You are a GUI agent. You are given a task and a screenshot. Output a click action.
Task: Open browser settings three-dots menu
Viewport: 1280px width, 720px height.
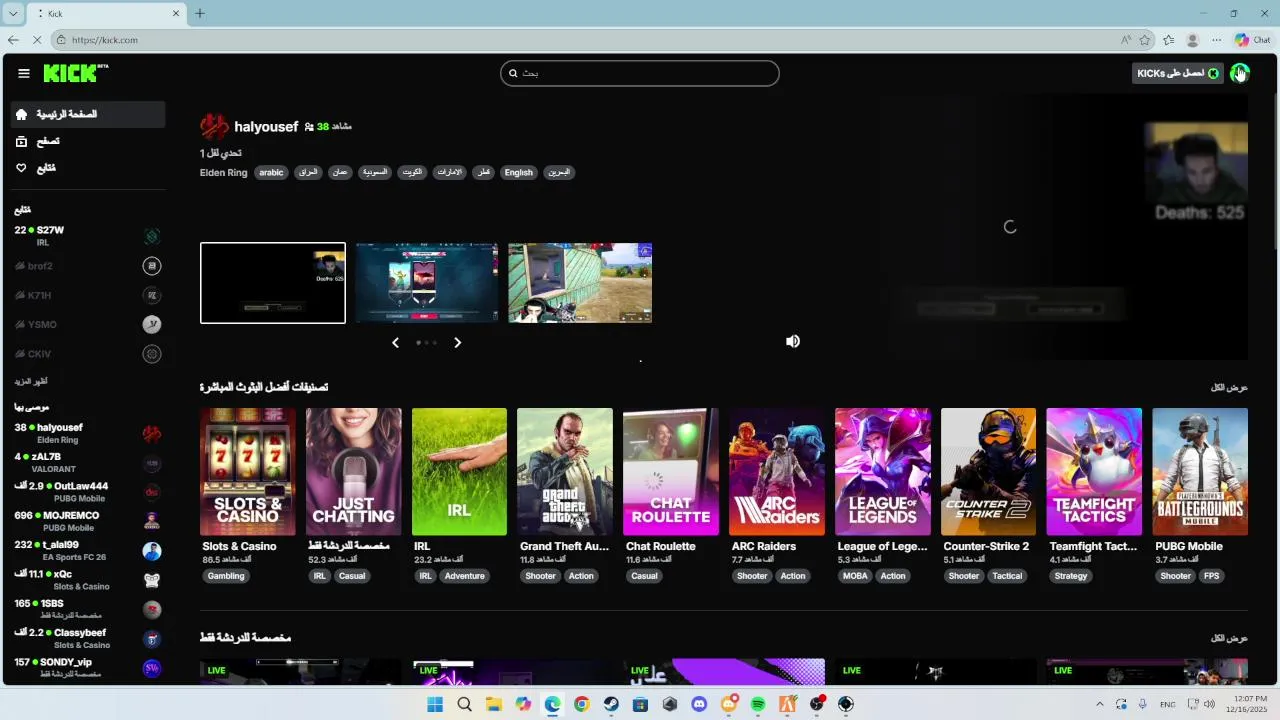point(1216,40)
